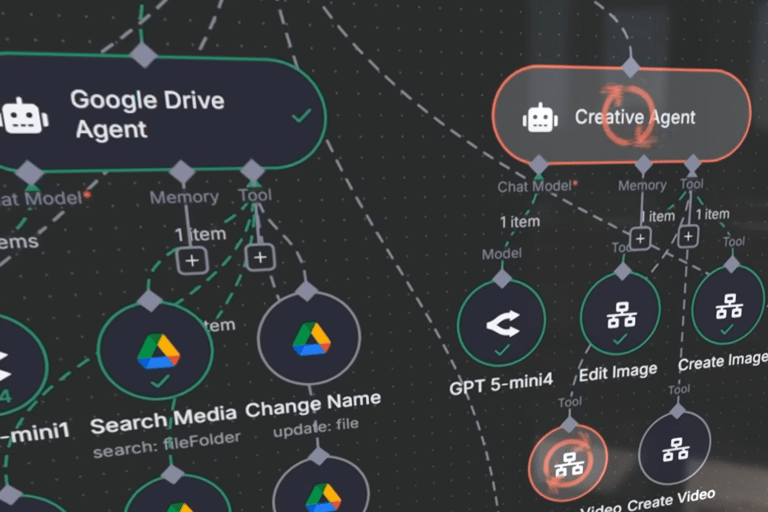Click the "Memory" label under Creative Agent
The width and height of the screenshot is (768, 512).
pyautogui.click(x=642, y=185)
